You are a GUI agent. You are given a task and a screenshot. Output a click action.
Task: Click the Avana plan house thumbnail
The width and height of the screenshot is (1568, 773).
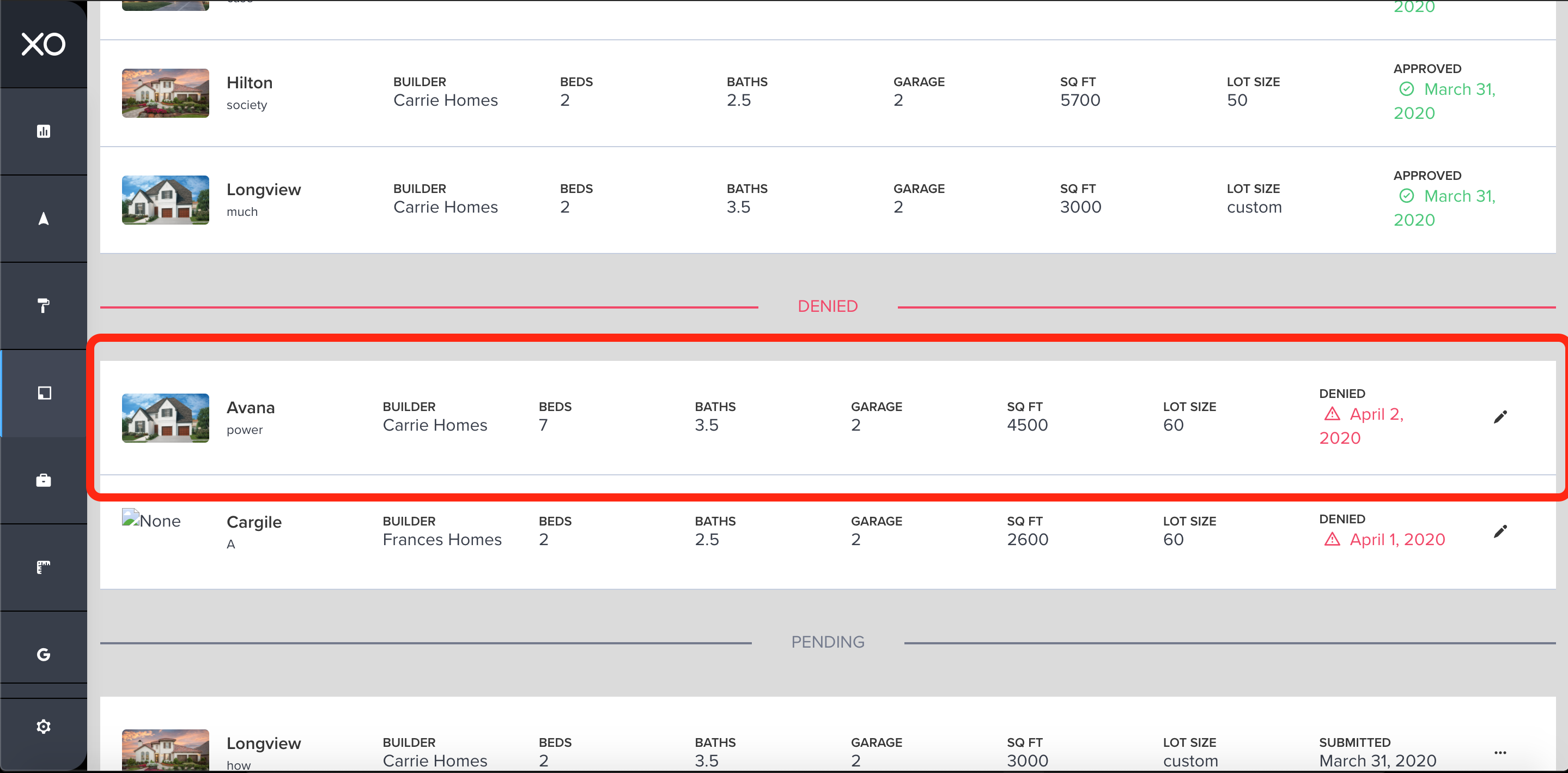pyautogui.click(x=165, y=418)
